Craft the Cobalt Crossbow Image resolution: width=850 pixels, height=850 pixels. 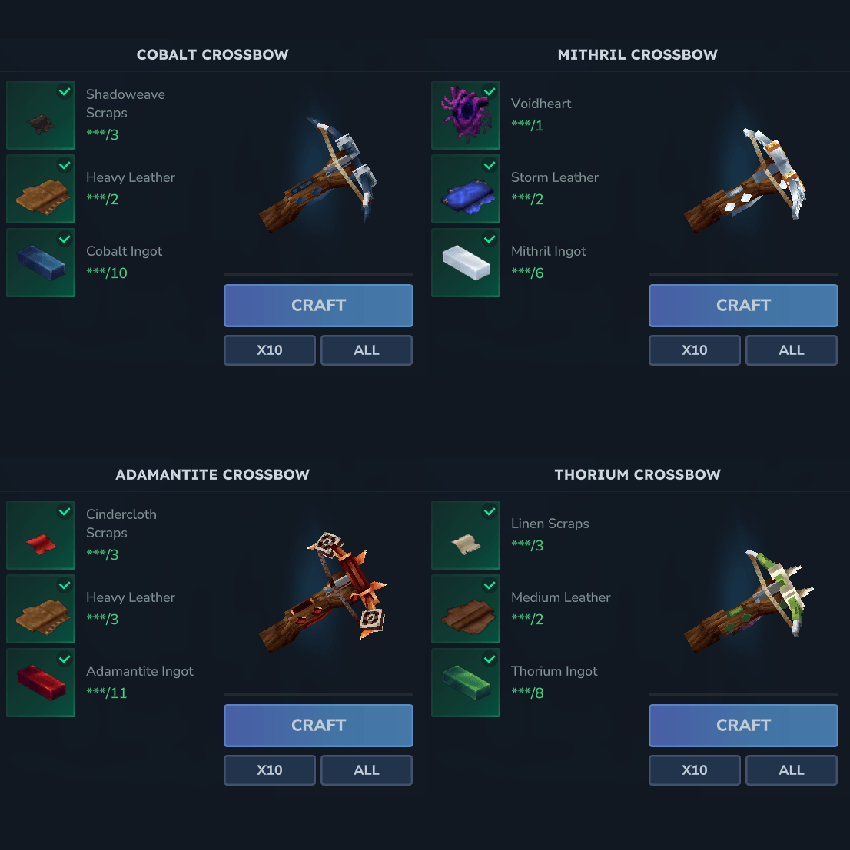(318, 305)
